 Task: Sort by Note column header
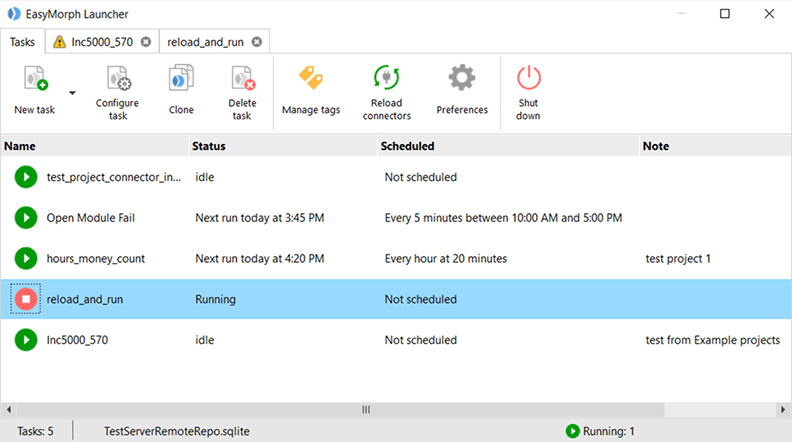click(715, 146)
